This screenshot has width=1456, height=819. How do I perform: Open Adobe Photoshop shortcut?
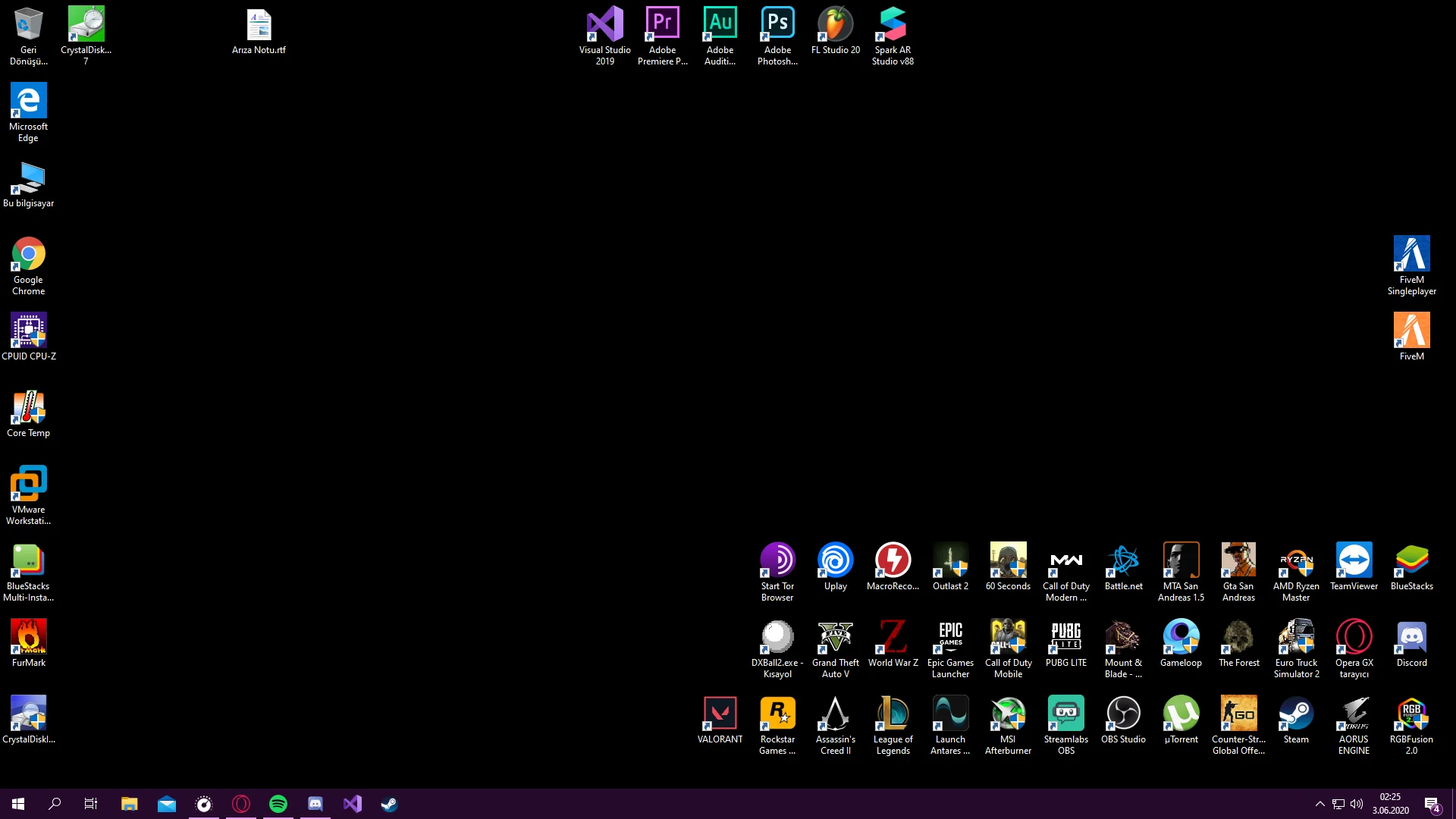pyautogui.click(x=777, y=24)
